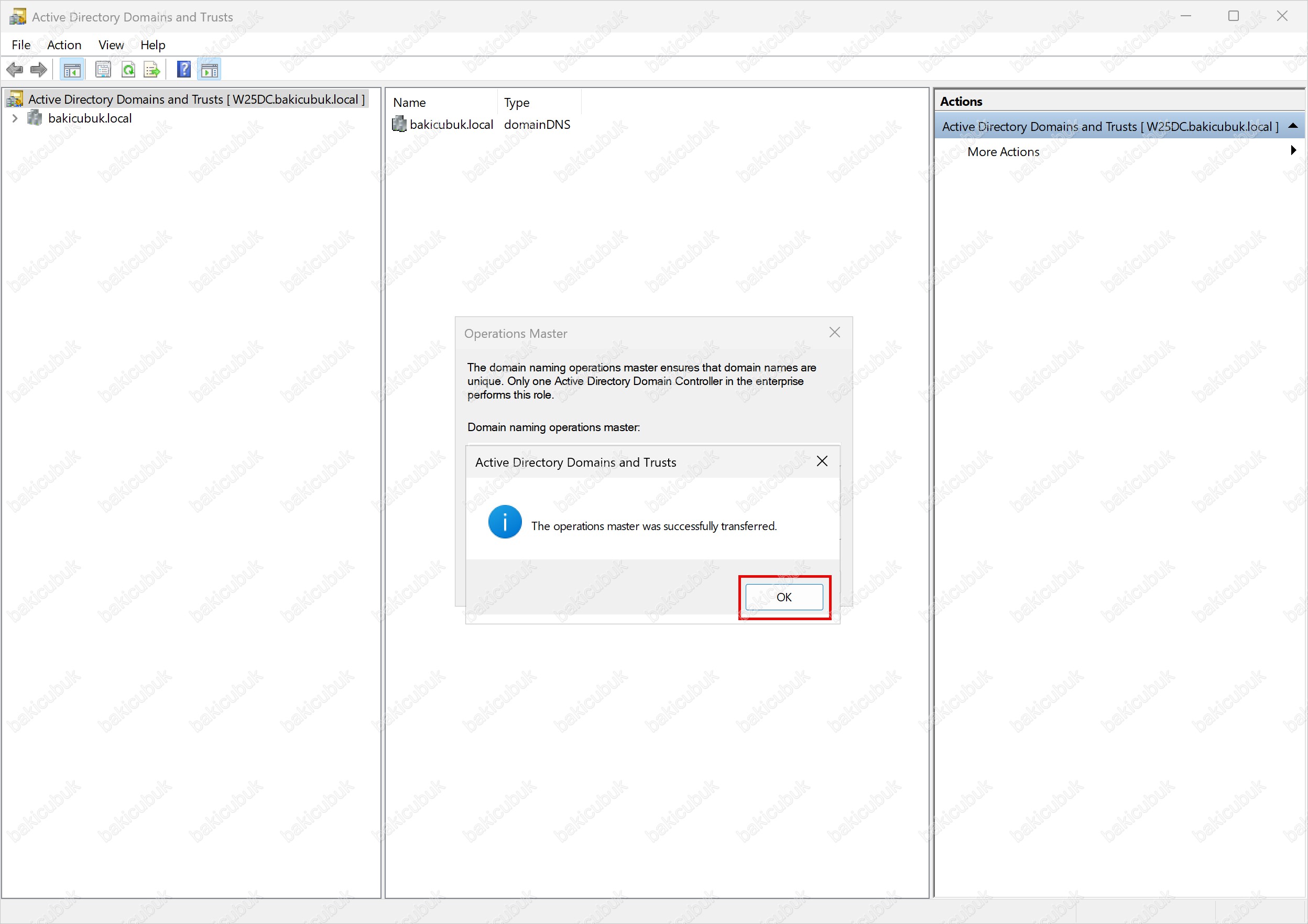
Task: Open More Actions submenu arrow
Action: pos(1293,151)
